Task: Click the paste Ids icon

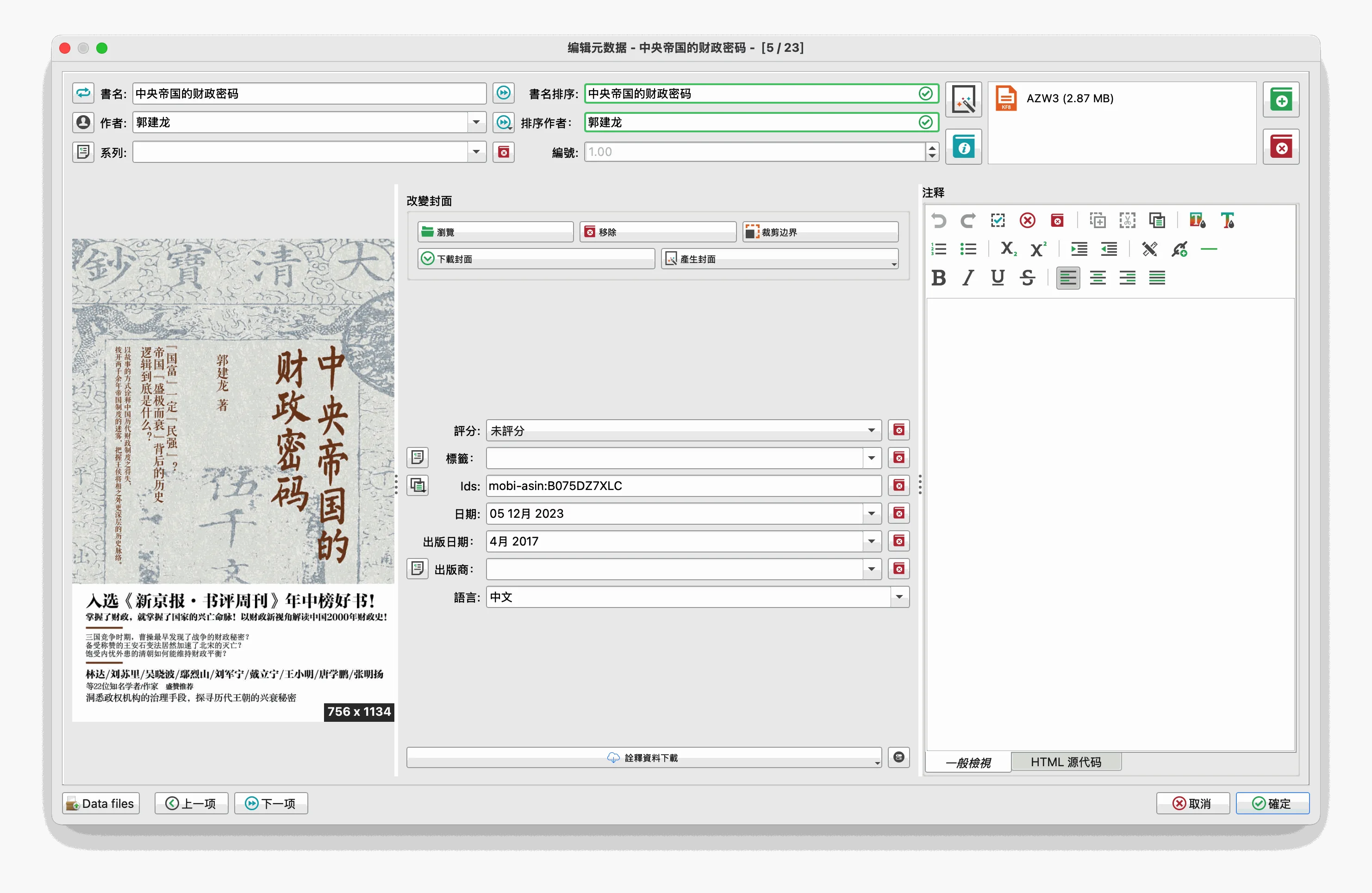Action: tap(418, 486)
